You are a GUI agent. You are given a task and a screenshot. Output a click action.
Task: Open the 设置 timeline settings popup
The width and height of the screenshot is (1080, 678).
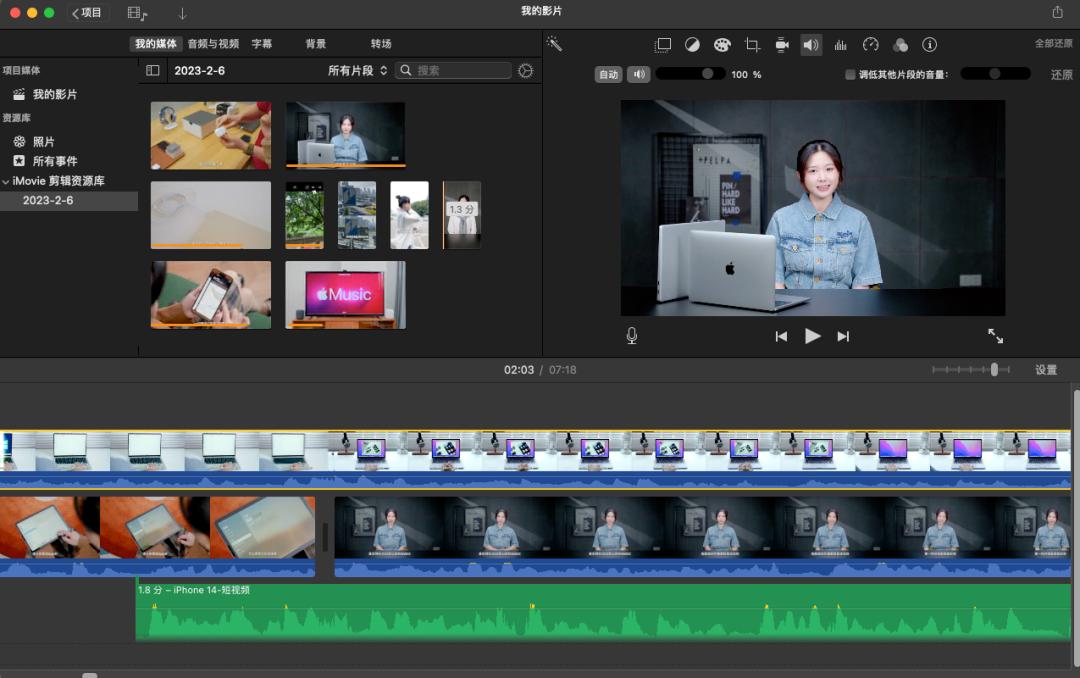[1046, 370]
